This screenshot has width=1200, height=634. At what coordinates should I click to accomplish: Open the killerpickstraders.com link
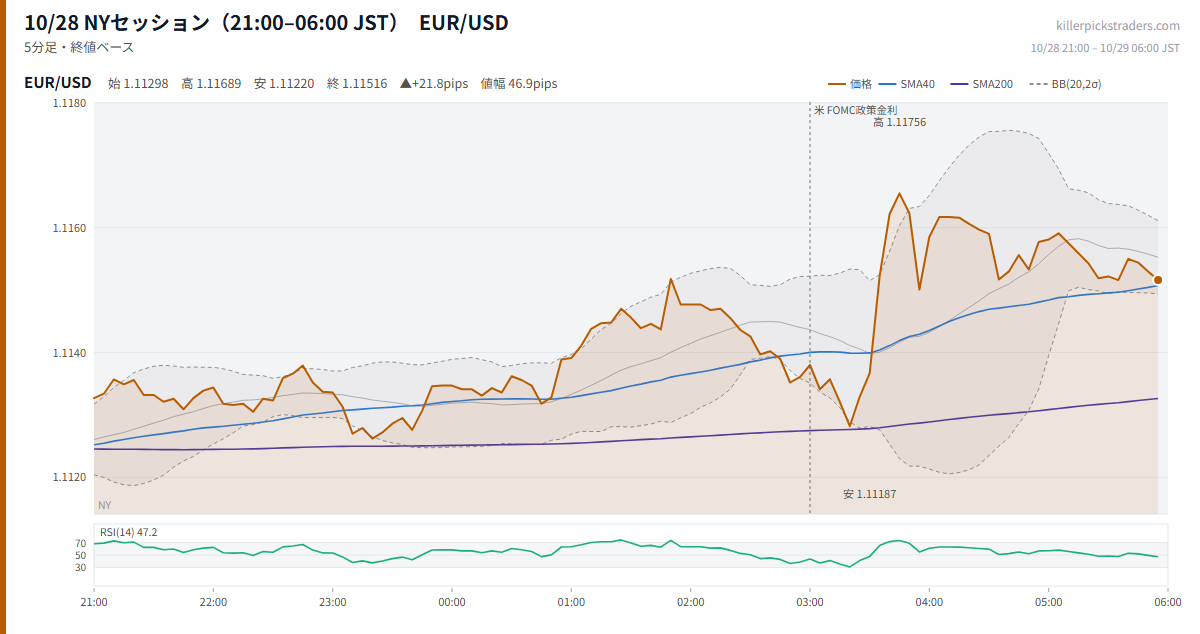pos(1118,26)
